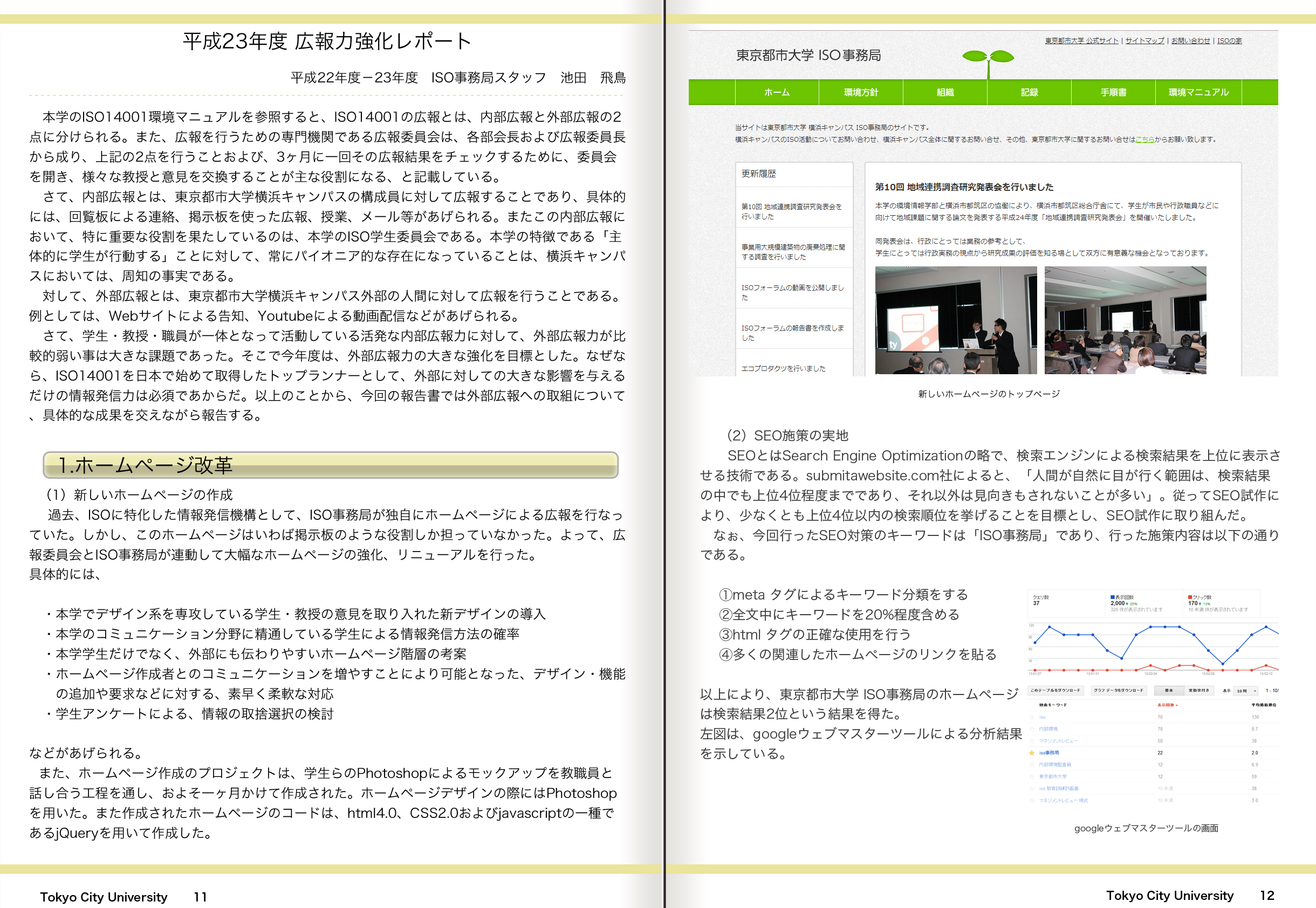Screen dimensions: 1316x908
Task: Click the blue 表示回数 legend square
Action: pyautogui.click(x=1112, y=597)
